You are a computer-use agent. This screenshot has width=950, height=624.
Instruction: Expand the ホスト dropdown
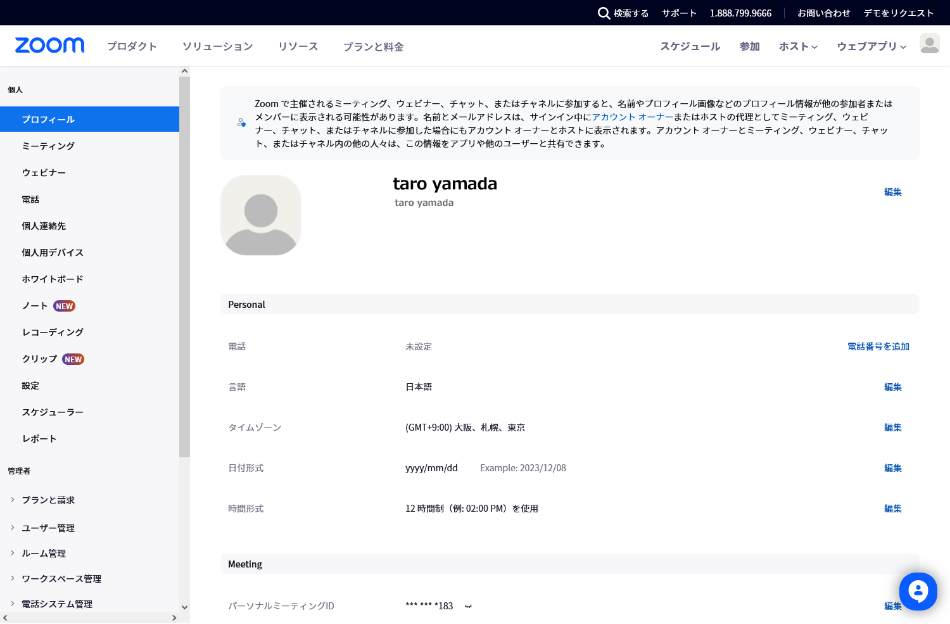click(798, 47)
